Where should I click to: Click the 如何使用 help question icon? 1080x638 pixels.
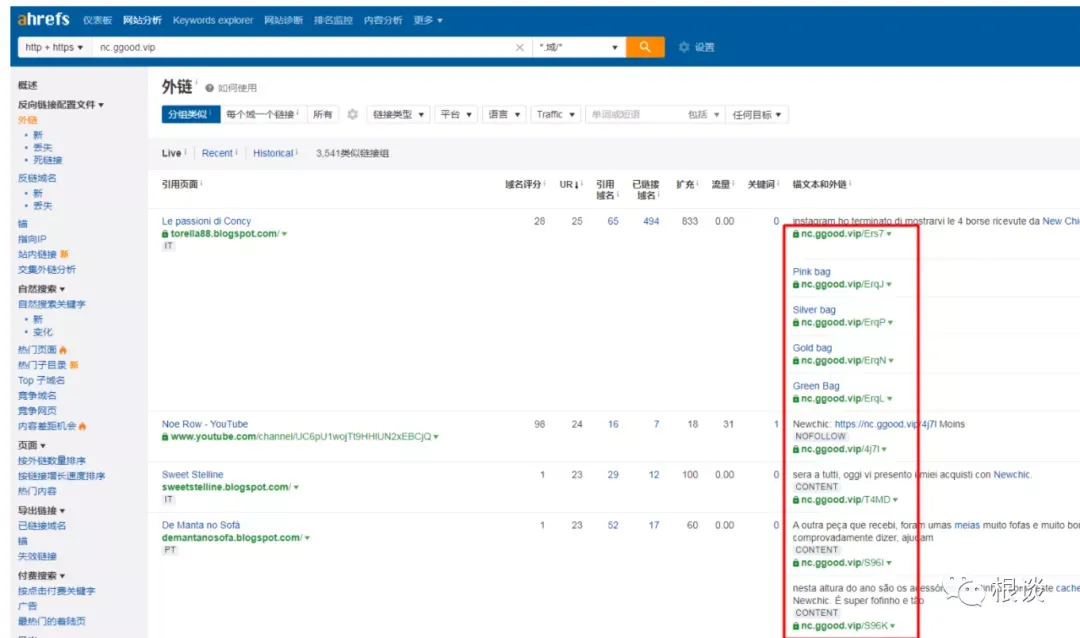(209, 88)
